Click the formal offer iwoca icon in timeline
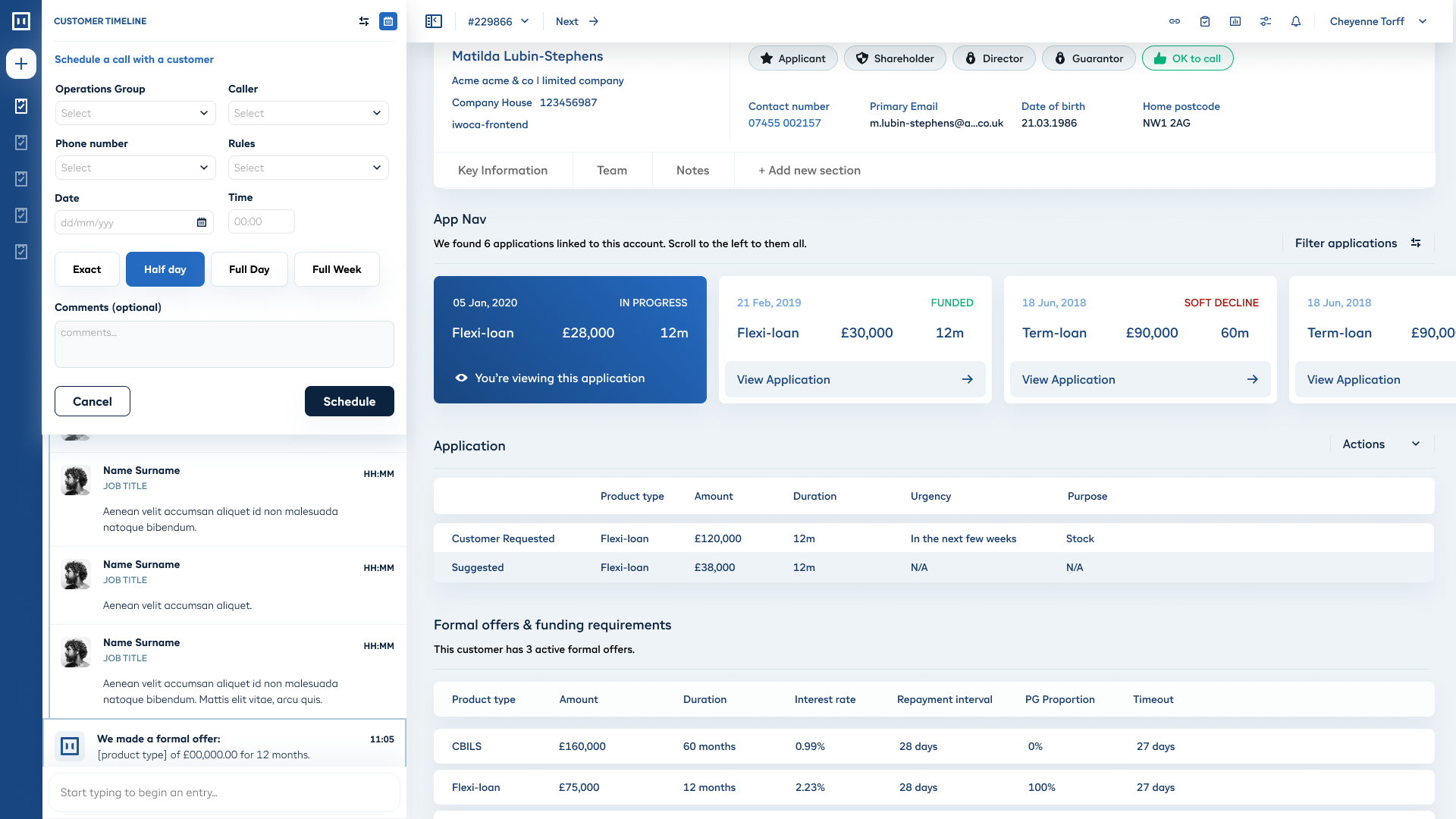 tap(70, 746)
